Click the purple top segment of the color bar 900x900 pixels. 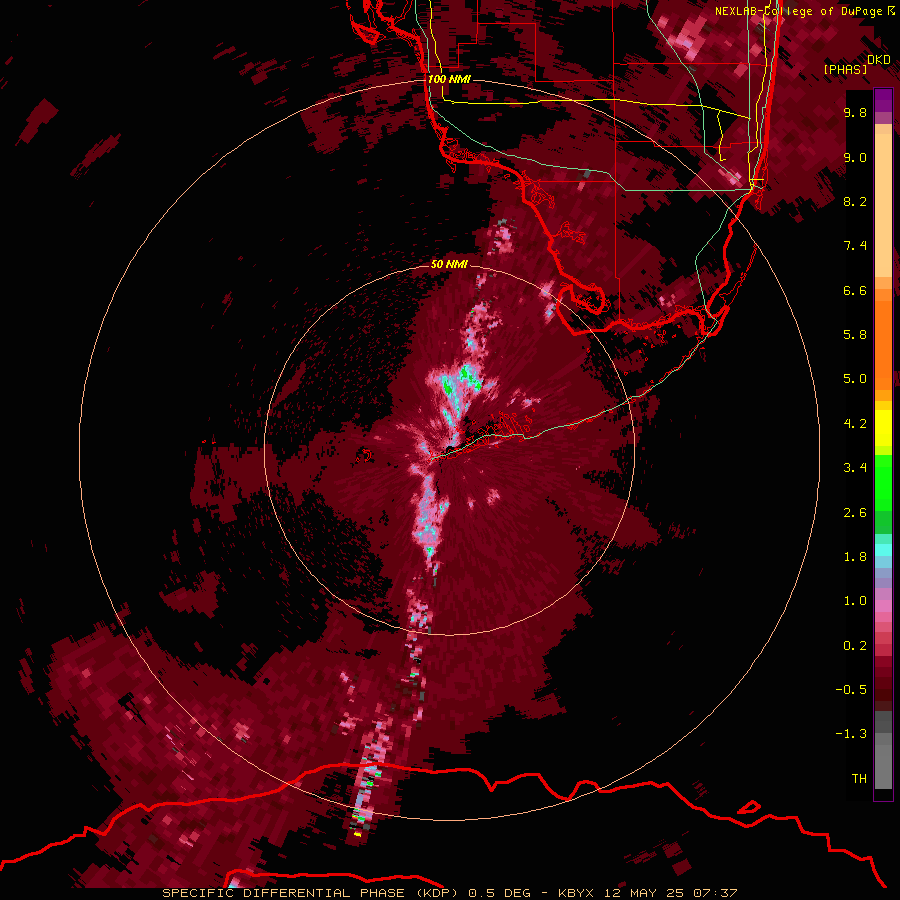click(x=883, y=100)
